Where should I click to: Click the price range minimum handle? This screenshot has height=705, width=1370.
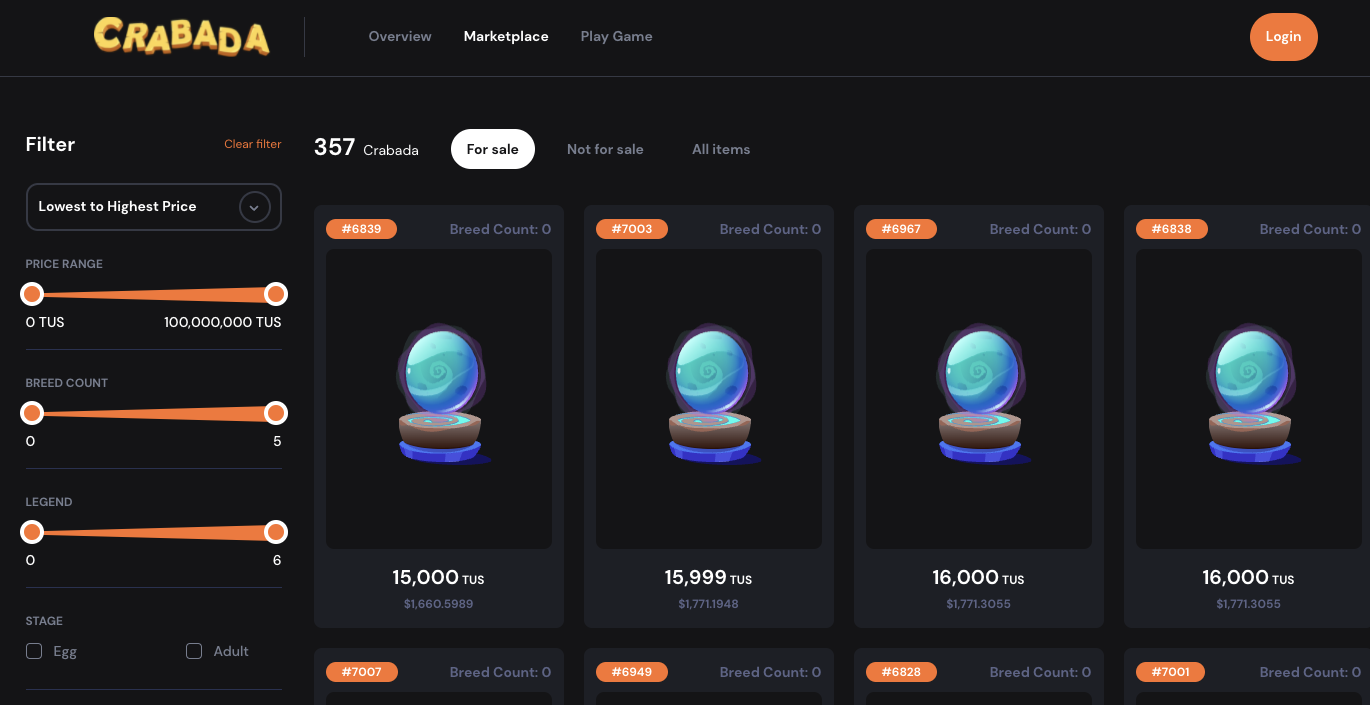click(x=32, y=294)
